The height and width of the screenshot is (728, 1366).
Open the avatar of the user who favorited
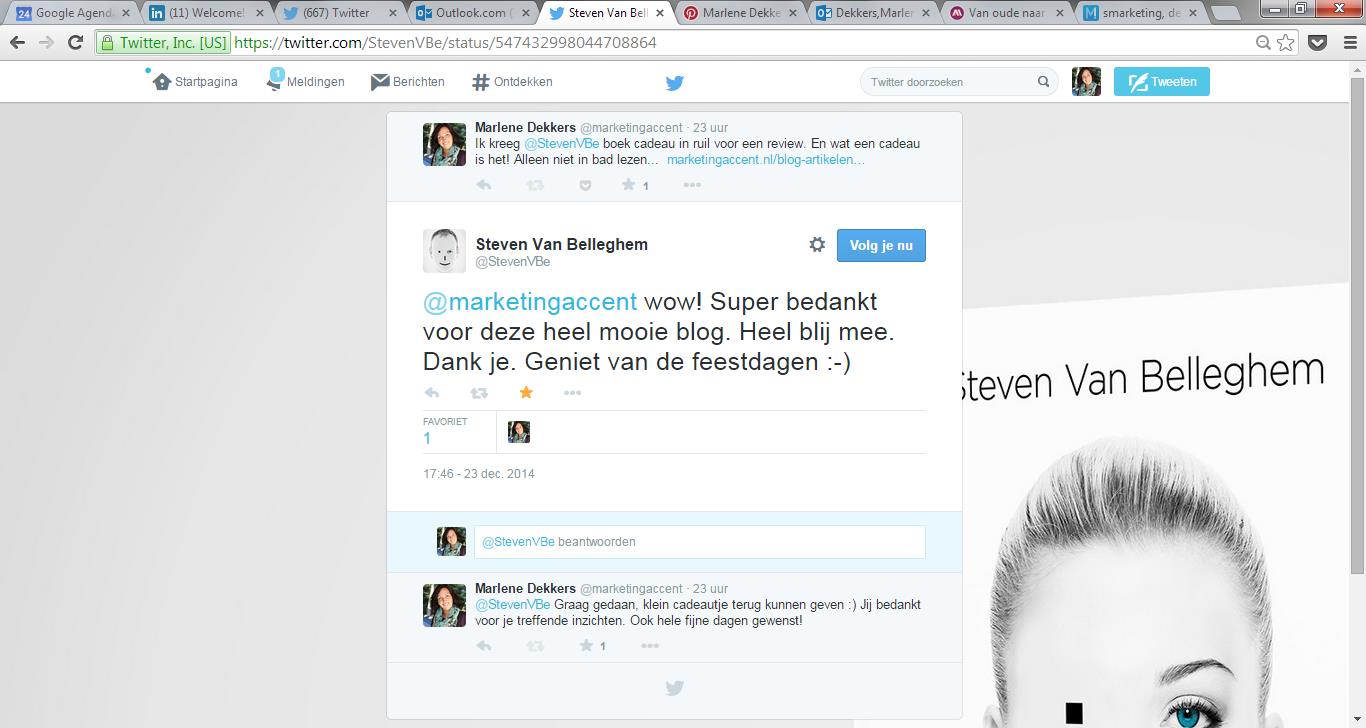(x=519, y=432)
